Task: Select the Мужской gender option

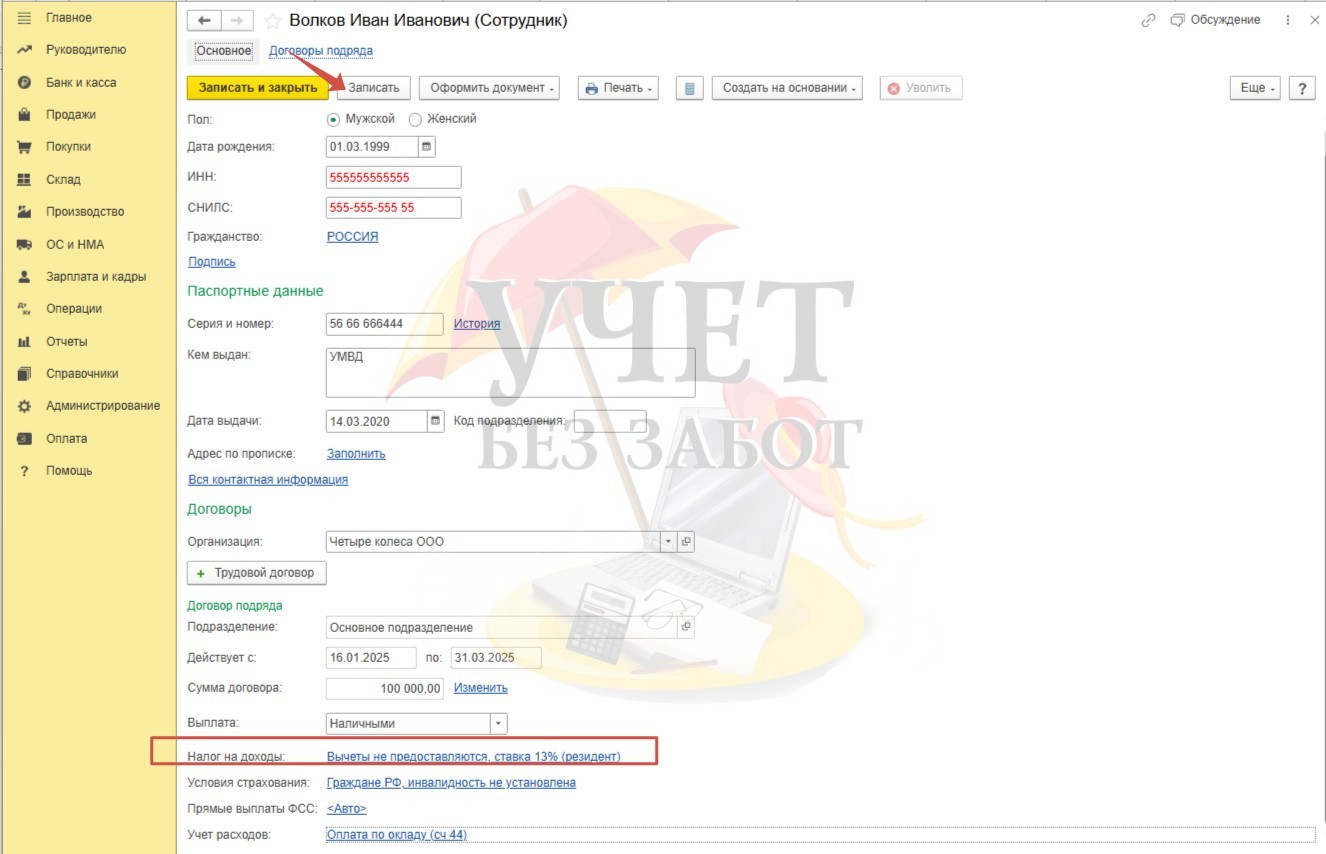Action: tap(361, 118)
